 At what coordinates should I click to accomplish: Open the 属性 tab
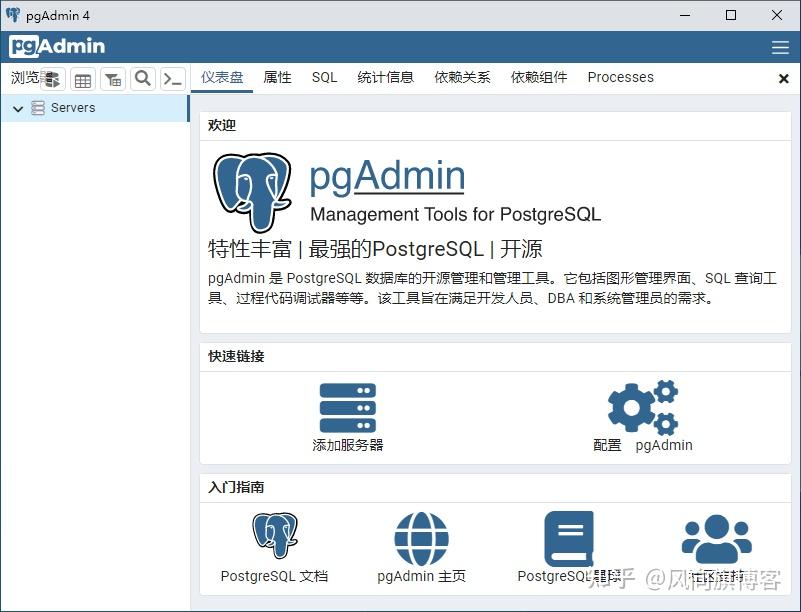tap(277, 77)
